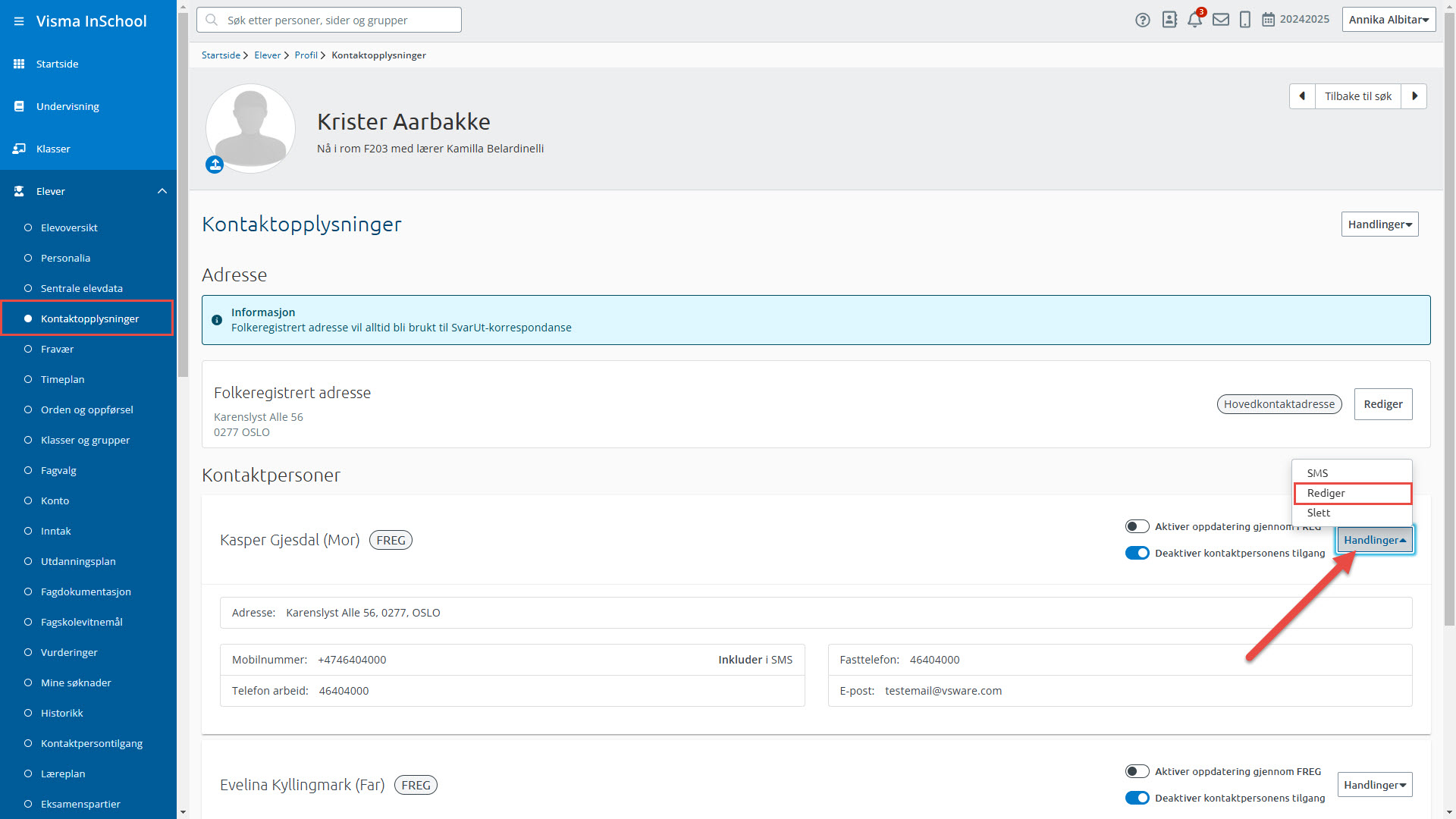Click the upload profile photo icon
The image size is (1456, 819).
(215, 165)
